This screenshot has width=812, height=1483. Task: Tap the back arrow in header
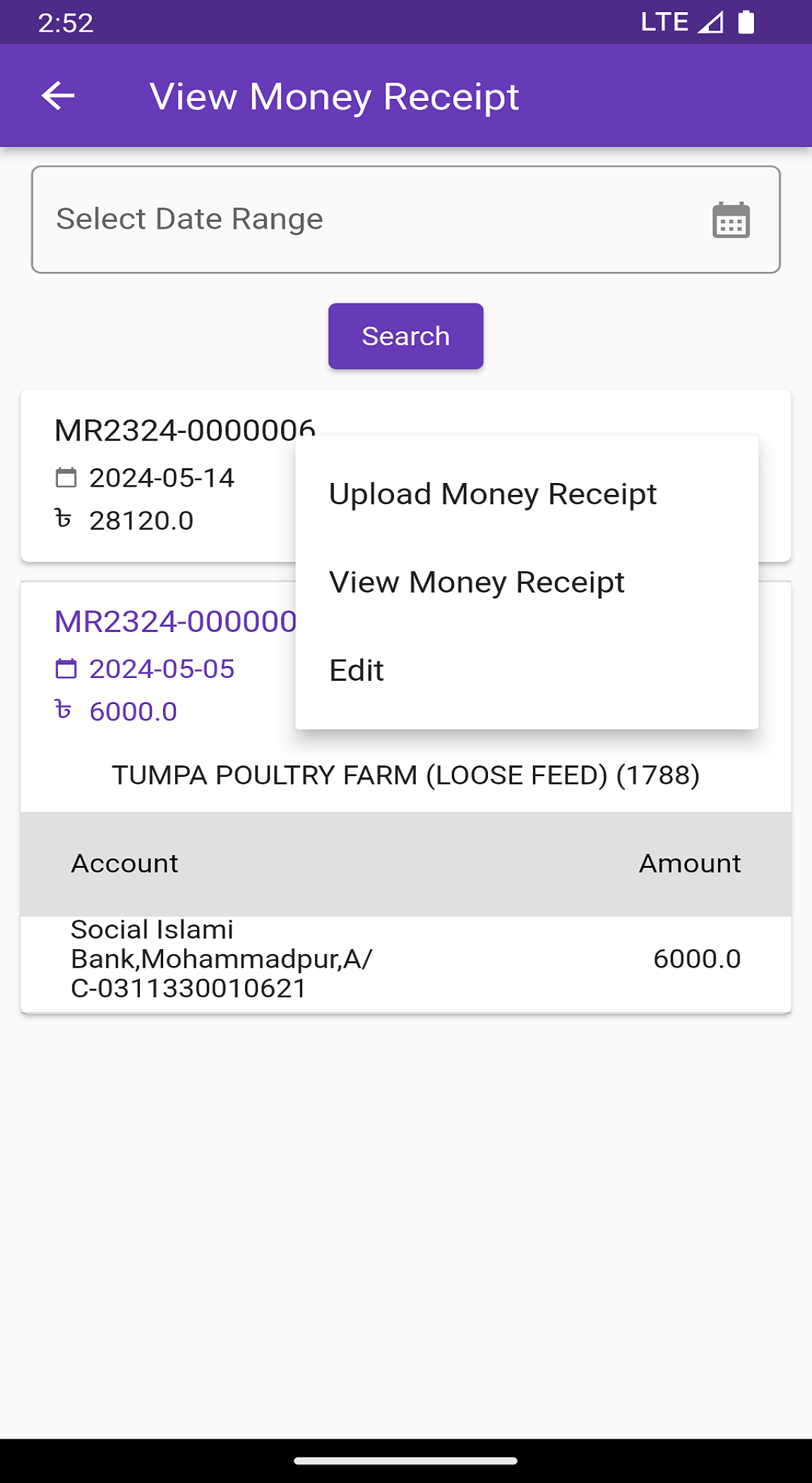tap(58, 96)
